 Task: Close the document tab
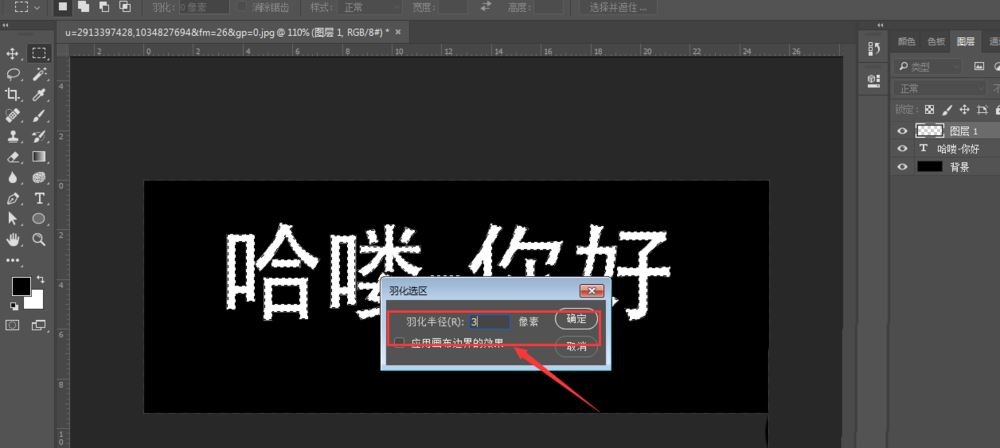pos(399,32)
